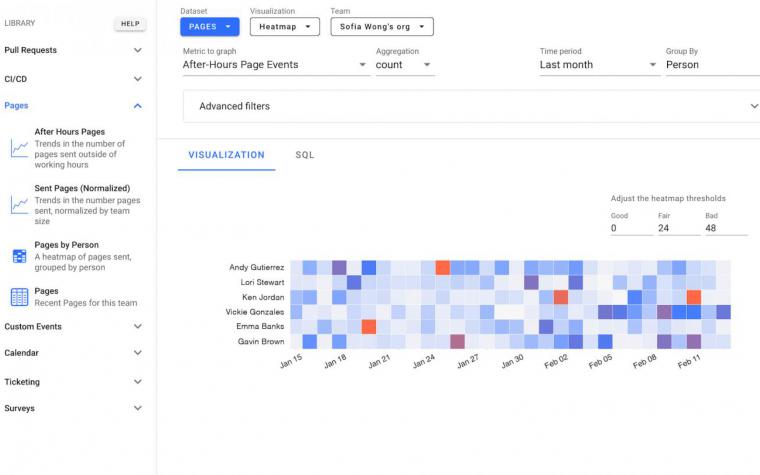Open the Pages by Person heatmap icon
The width and height of the screenshot is (760, 475).
pos(19,256)
